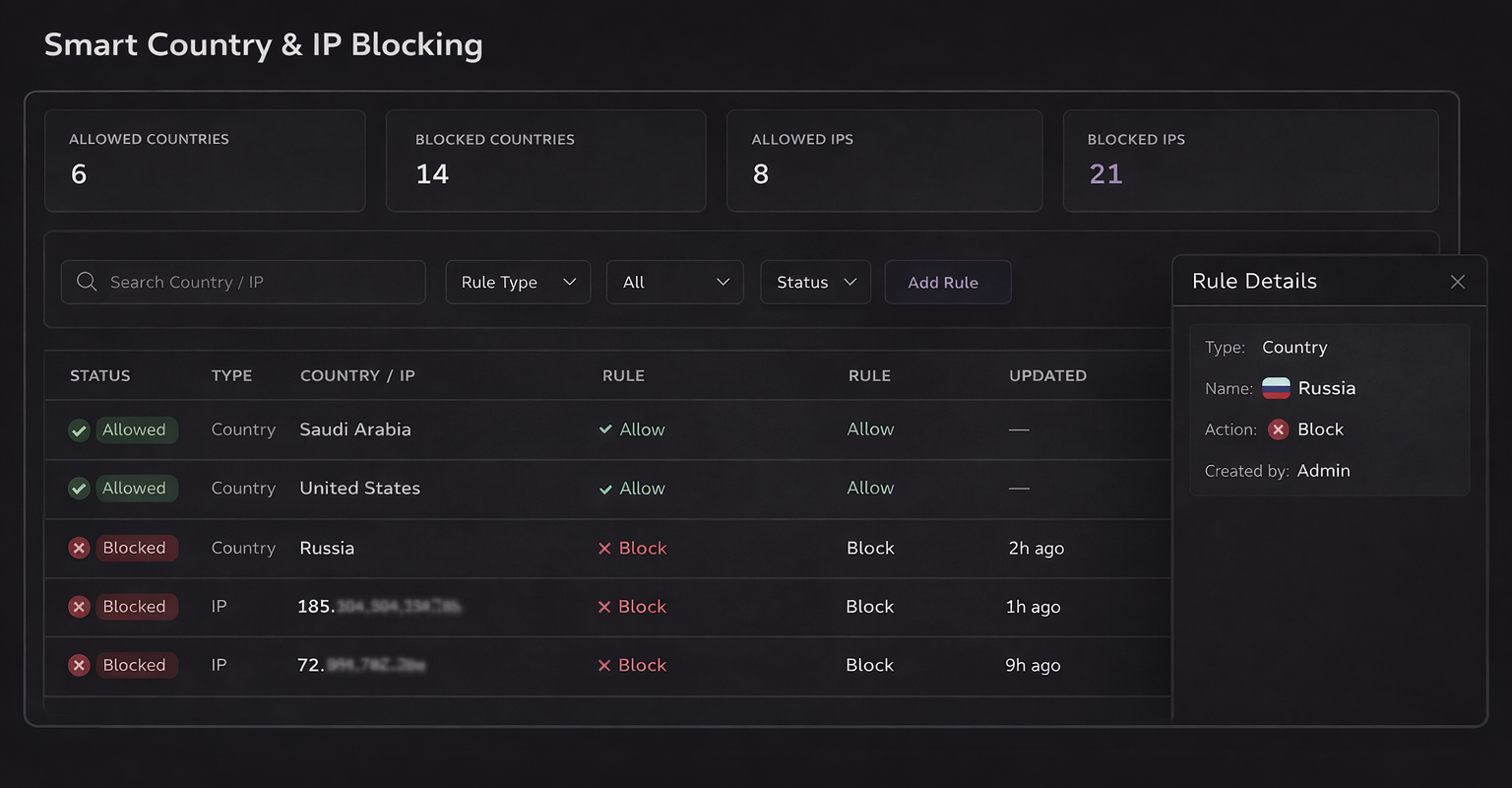Click the red X icon beside Russia's Blocked status
This screenshot has width=1512, height=788.
[x=79, y=548]
